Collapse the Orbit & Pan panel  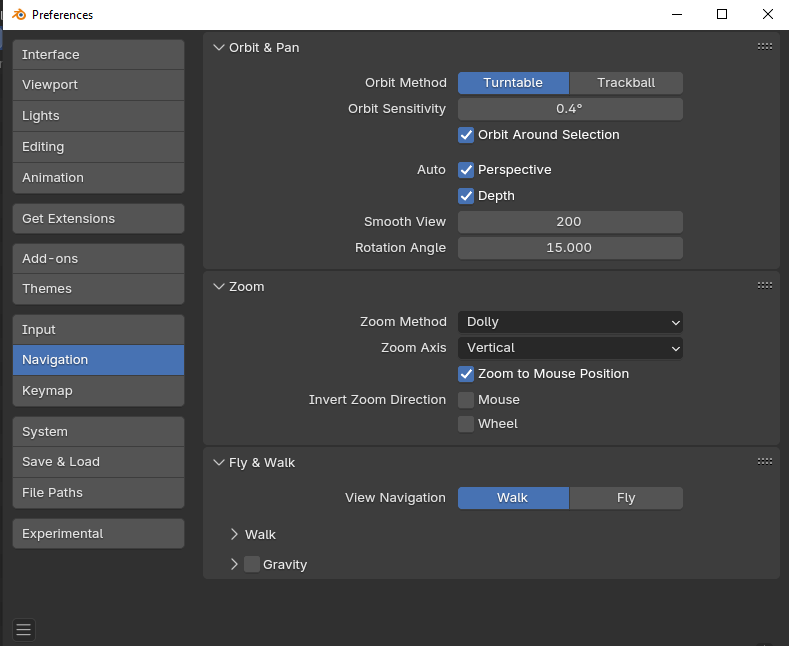pyautogui.click(x=219, y=47)
